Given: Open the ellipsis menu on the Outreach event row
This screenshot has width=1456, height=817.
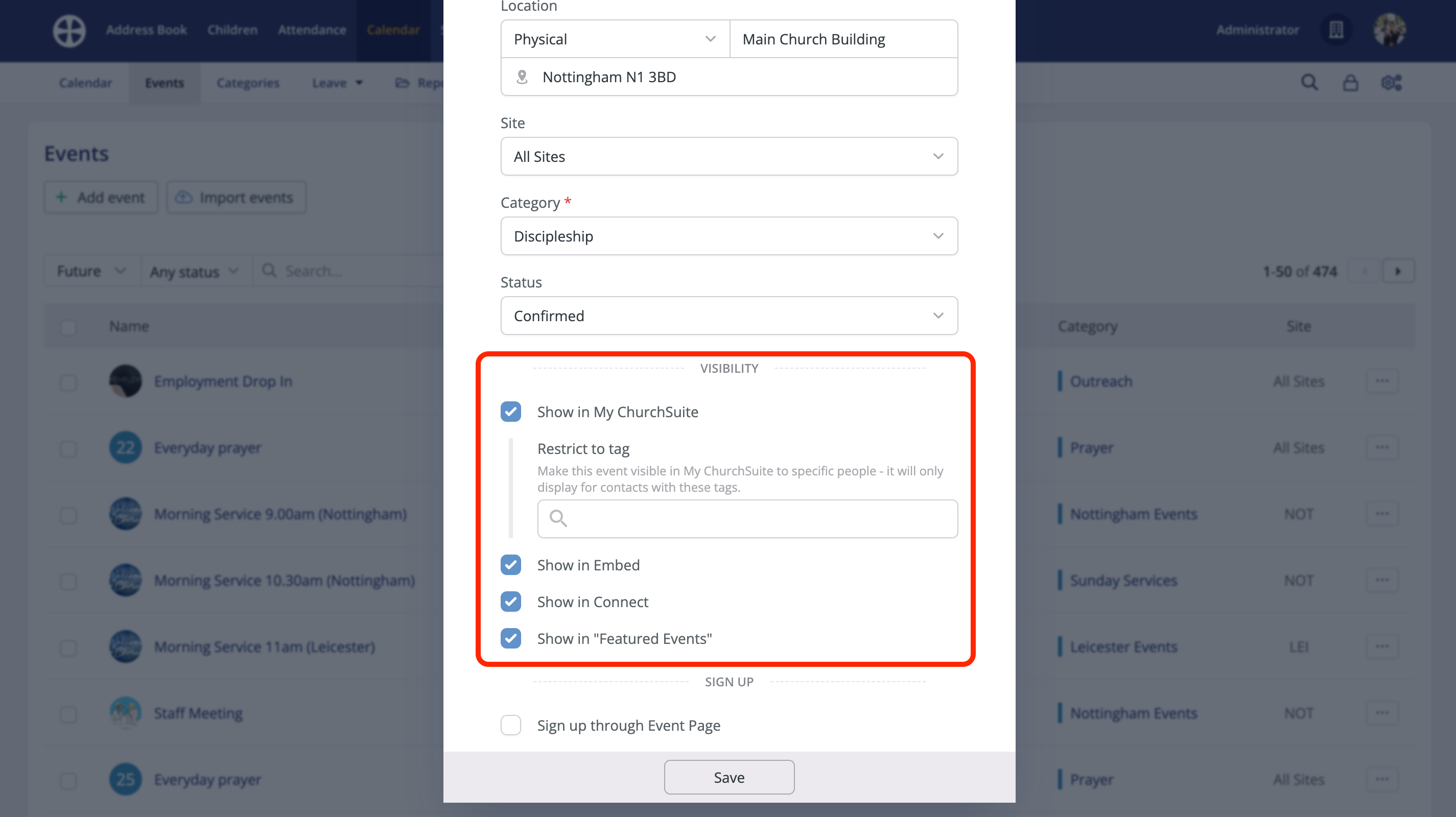Looking at the screenshot, I should pos(1382,381).
